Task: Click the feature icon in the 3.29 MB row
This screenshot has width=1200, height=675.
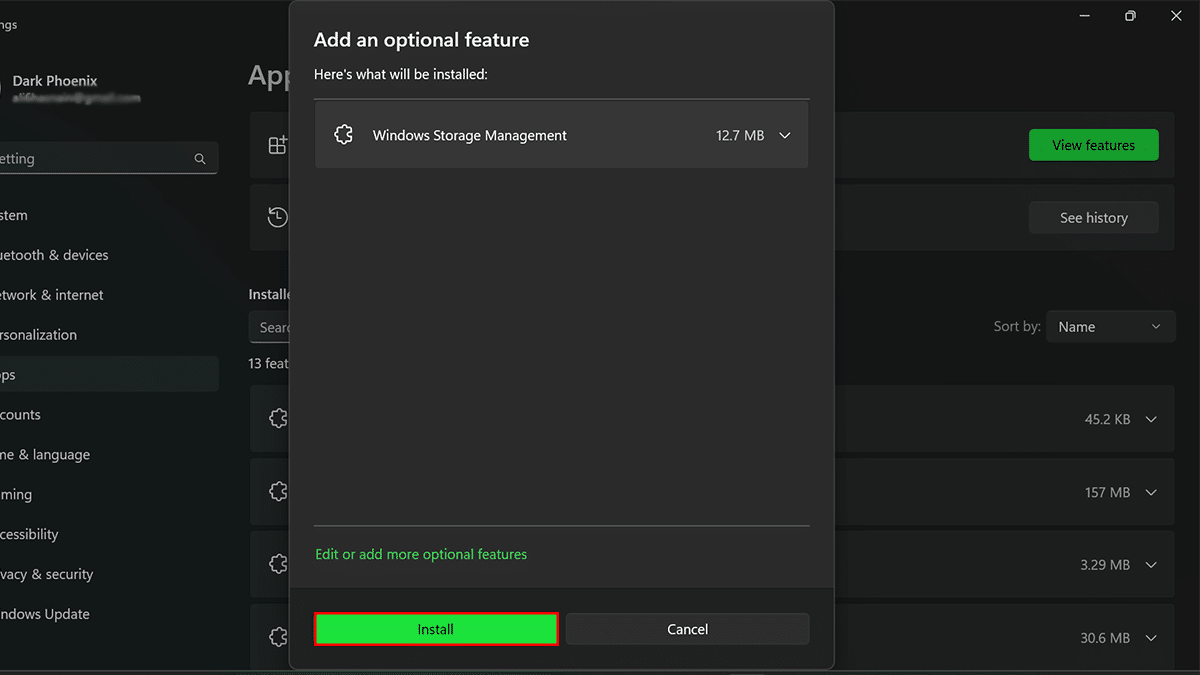Action: tap(278, 565)
